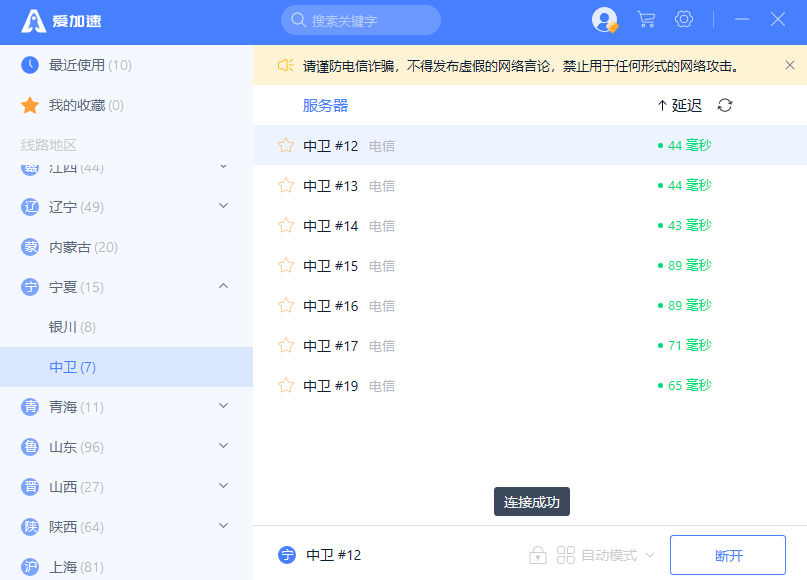Open the shopping cart icon
807x580 pixels.
coord(646,20)
